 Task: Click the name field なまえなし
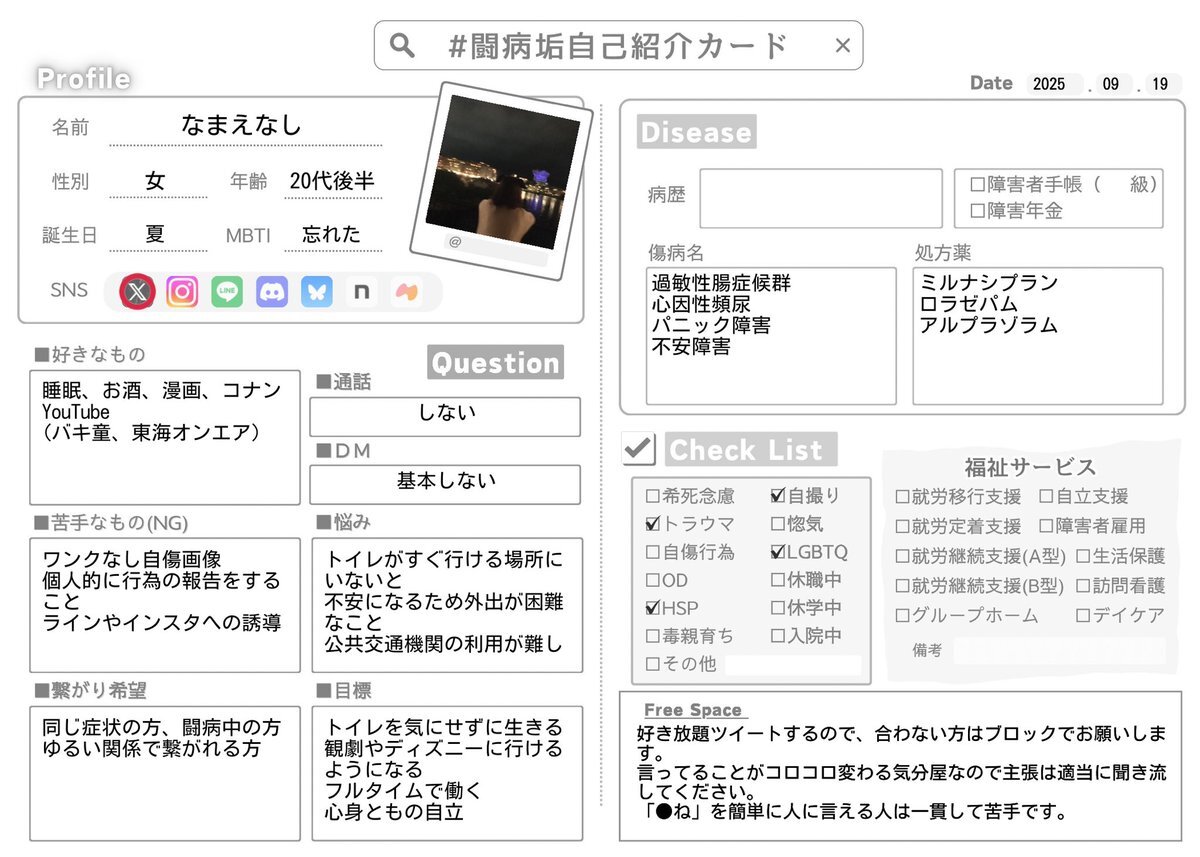(x=241, y=126)
